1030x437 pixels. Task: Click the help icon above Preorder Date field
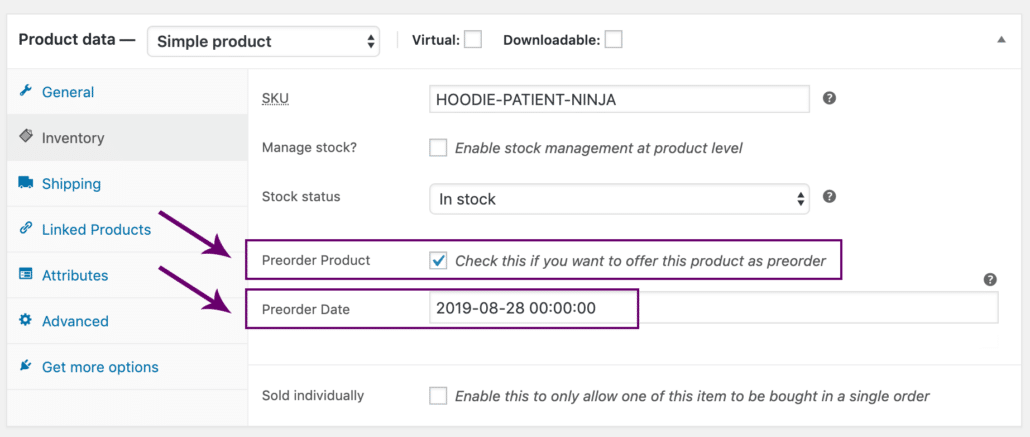pyautogui.click(x=991, y=280)
